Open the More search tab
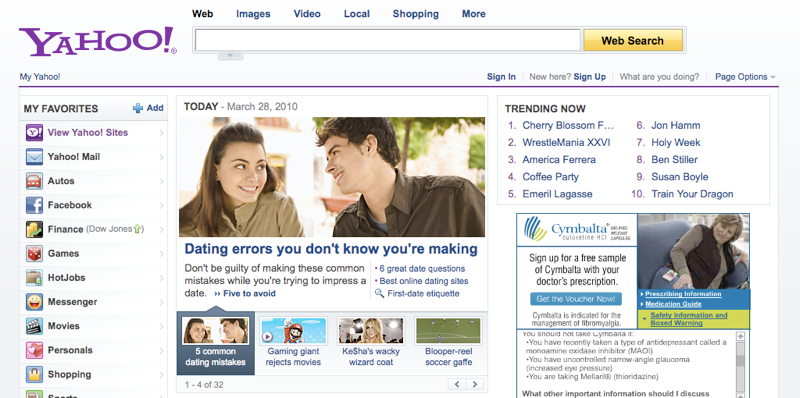The width and height of the screenshot is (800, 398). click(473, 14)
